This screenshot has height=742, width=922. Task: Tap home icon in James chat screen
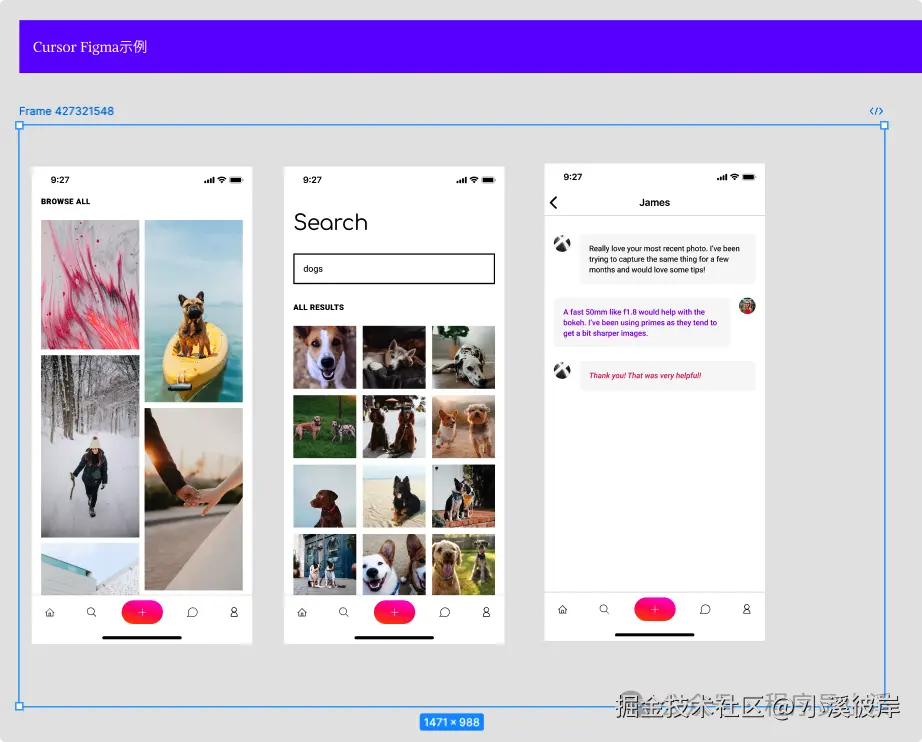563,610
